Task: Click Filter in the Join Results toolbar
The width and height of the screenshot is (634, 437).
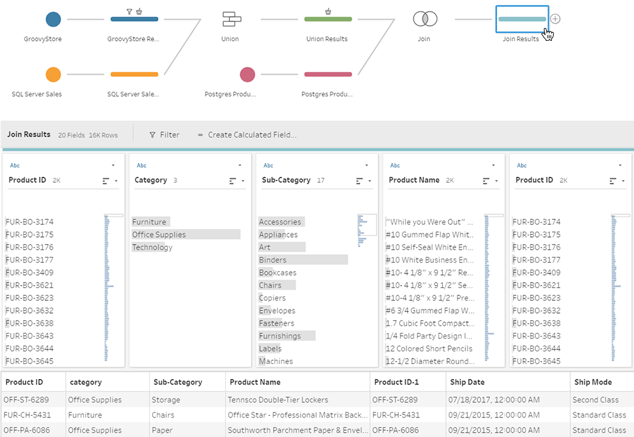Action: click(x=164, y=135)
